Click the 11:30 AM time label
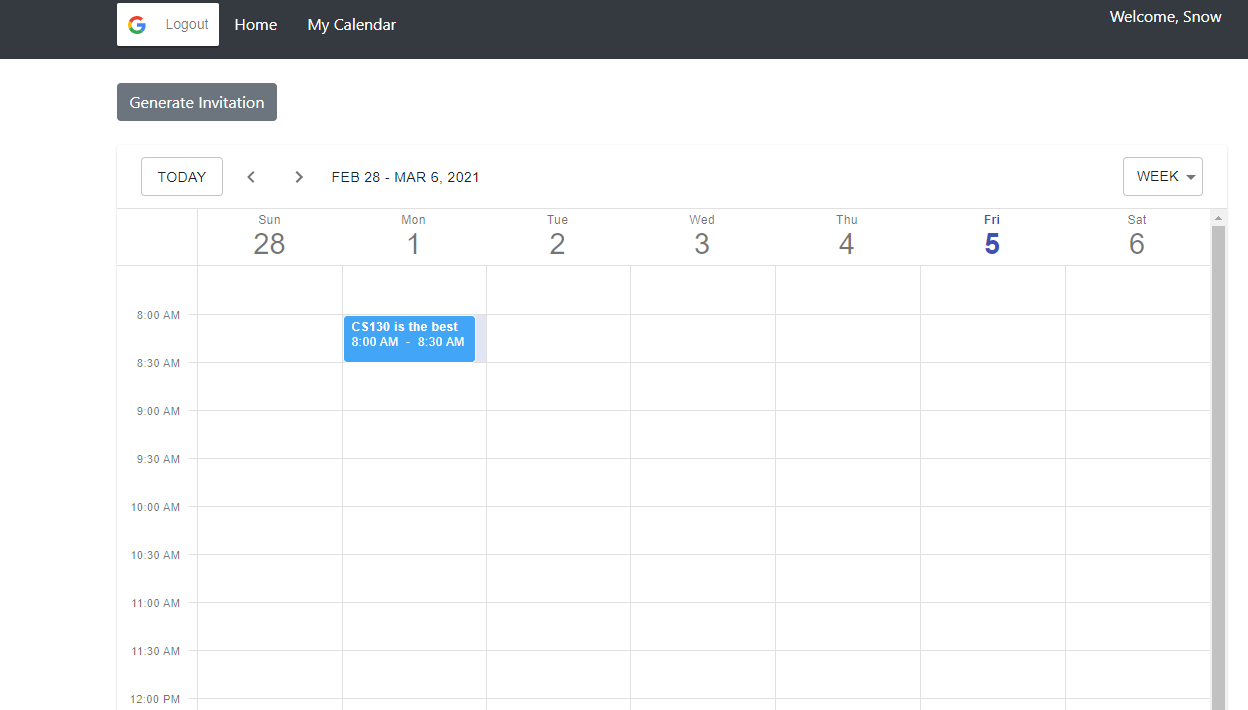Image resolution: width=1248 pixels, height=710 pixels. click(156, 651)
